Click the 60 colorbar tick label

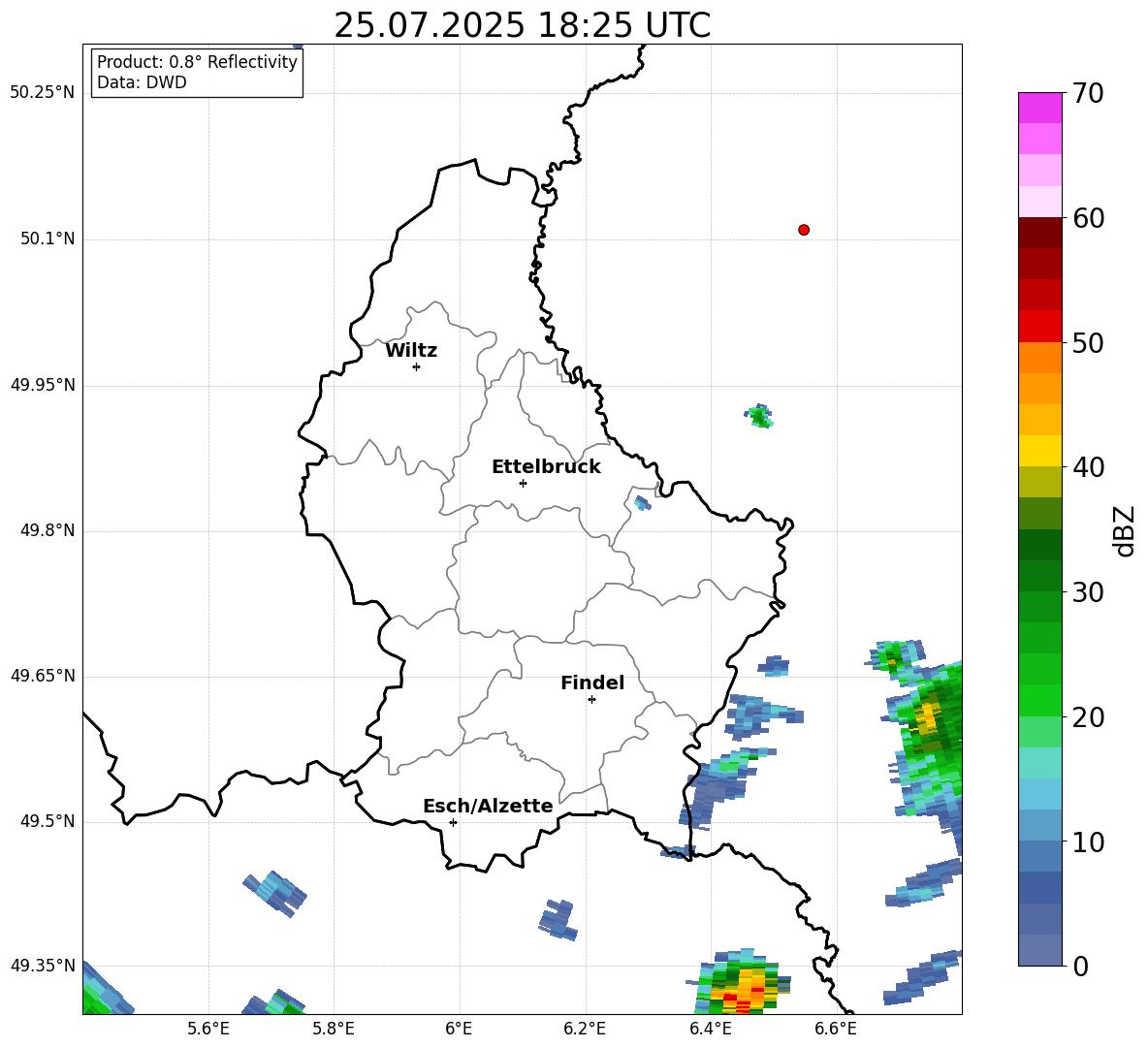(x=1088, y=218)
